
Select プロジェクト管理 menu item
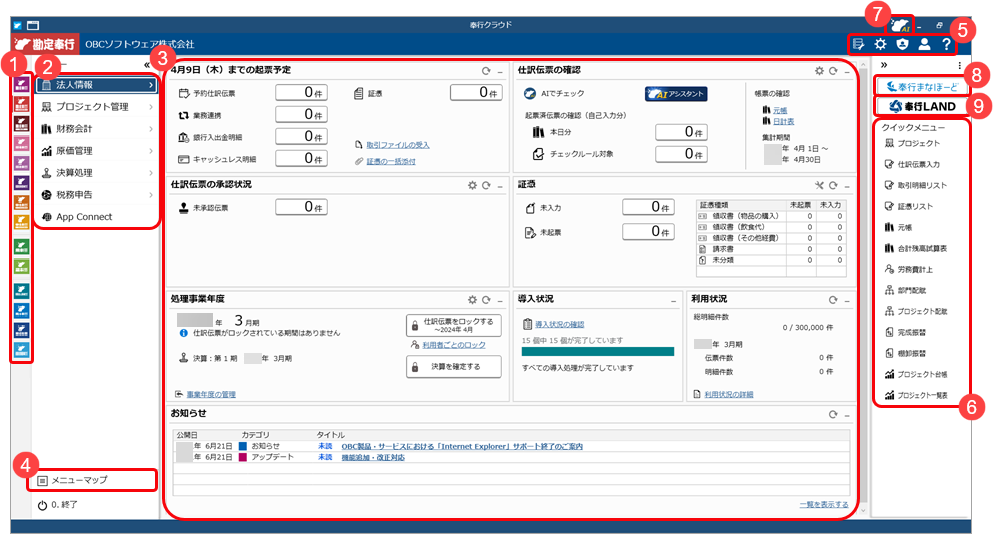click(96, 106)
